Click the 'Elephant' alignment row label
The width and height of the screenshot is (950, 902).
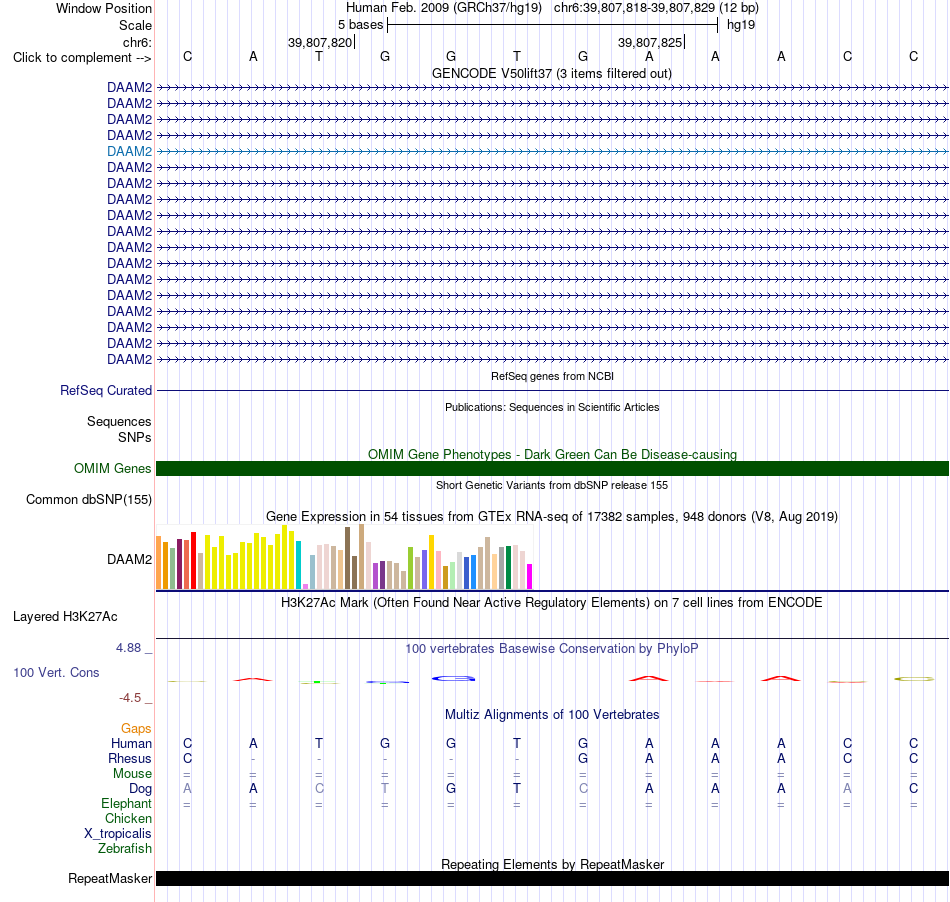(x=126, y=804)
